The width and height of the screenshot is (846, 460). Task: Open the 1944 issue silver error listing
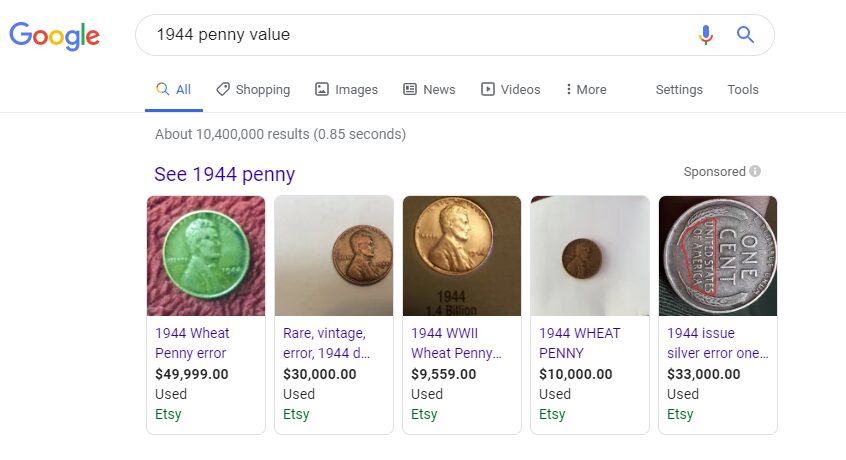(x=717, y=343)
